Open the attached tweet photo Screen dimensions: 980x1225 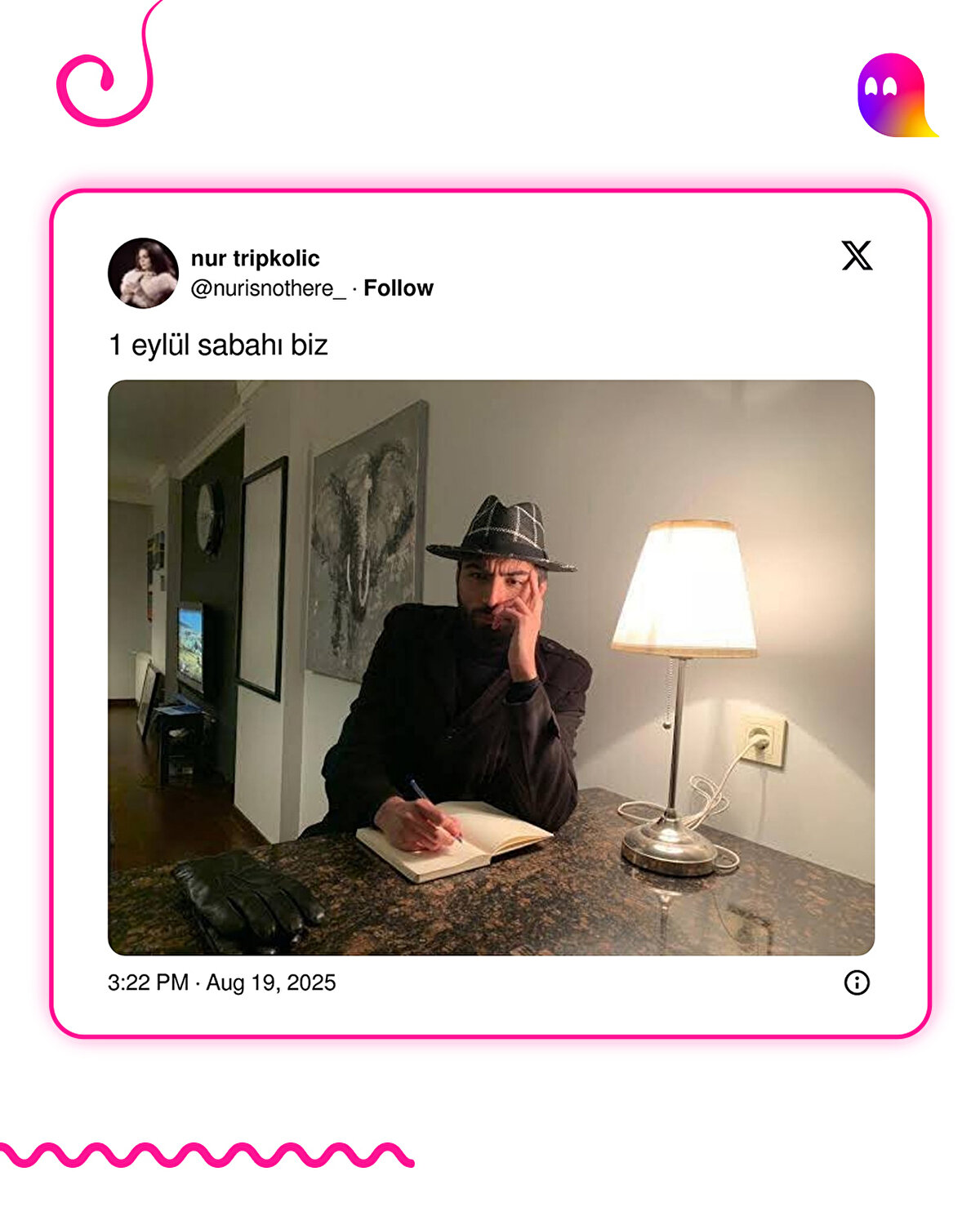[x=491, y=667]
